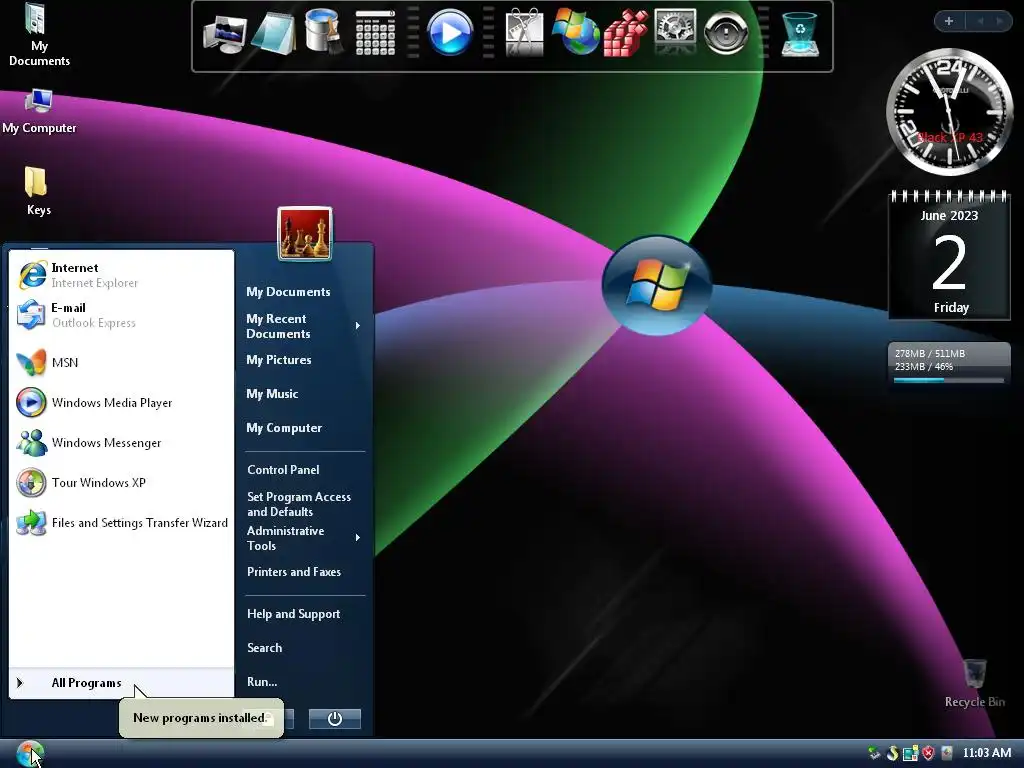Open the gear system settings dock icon

pyautogui.click(x=675, y=31)
